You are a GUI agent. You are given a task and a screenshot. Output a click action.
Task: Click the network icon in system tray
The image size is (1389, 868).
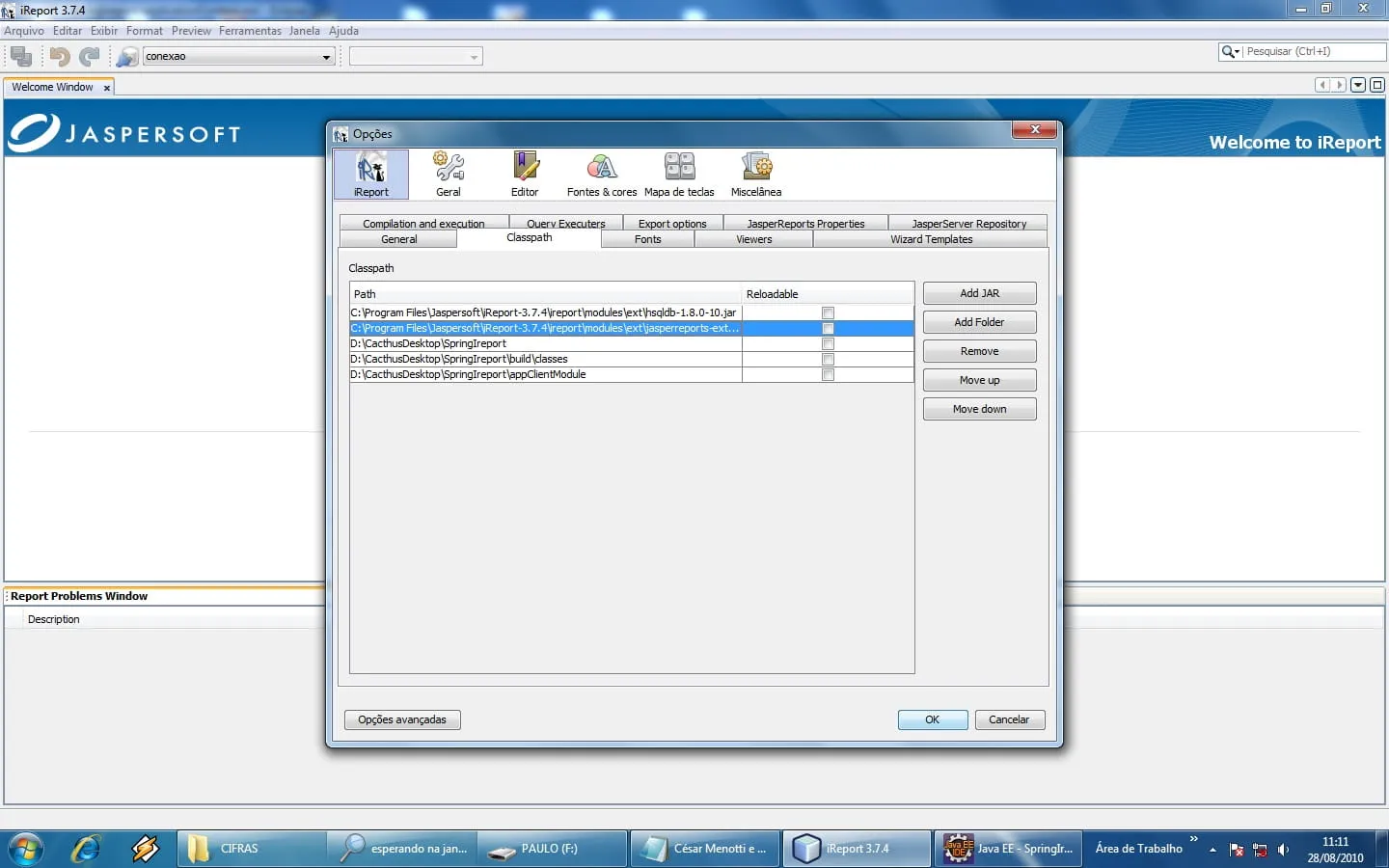pyautogui.click(x=1260, y=850)
